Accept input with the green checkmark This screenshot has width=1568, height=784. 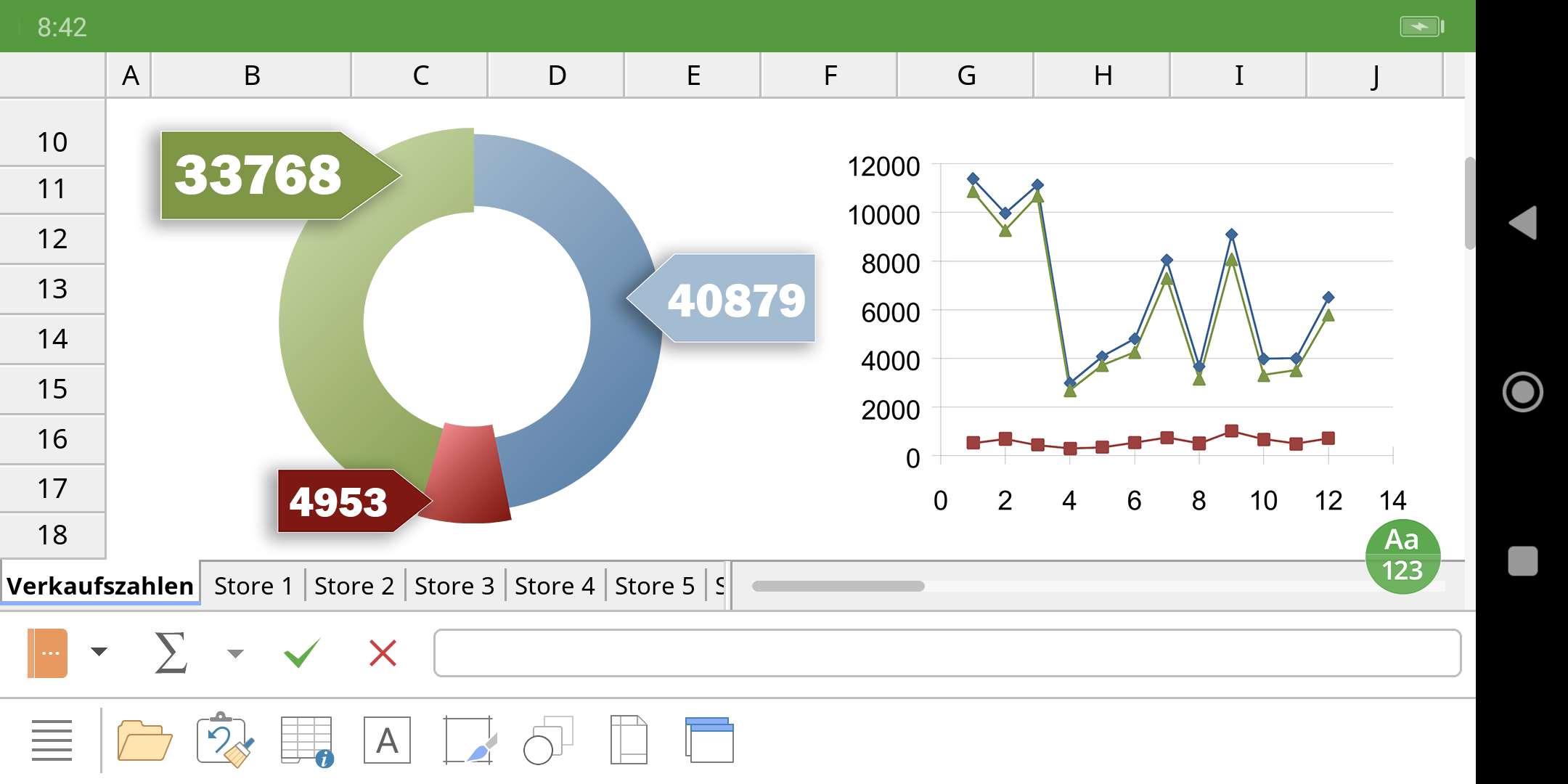(x=301, y=653)
